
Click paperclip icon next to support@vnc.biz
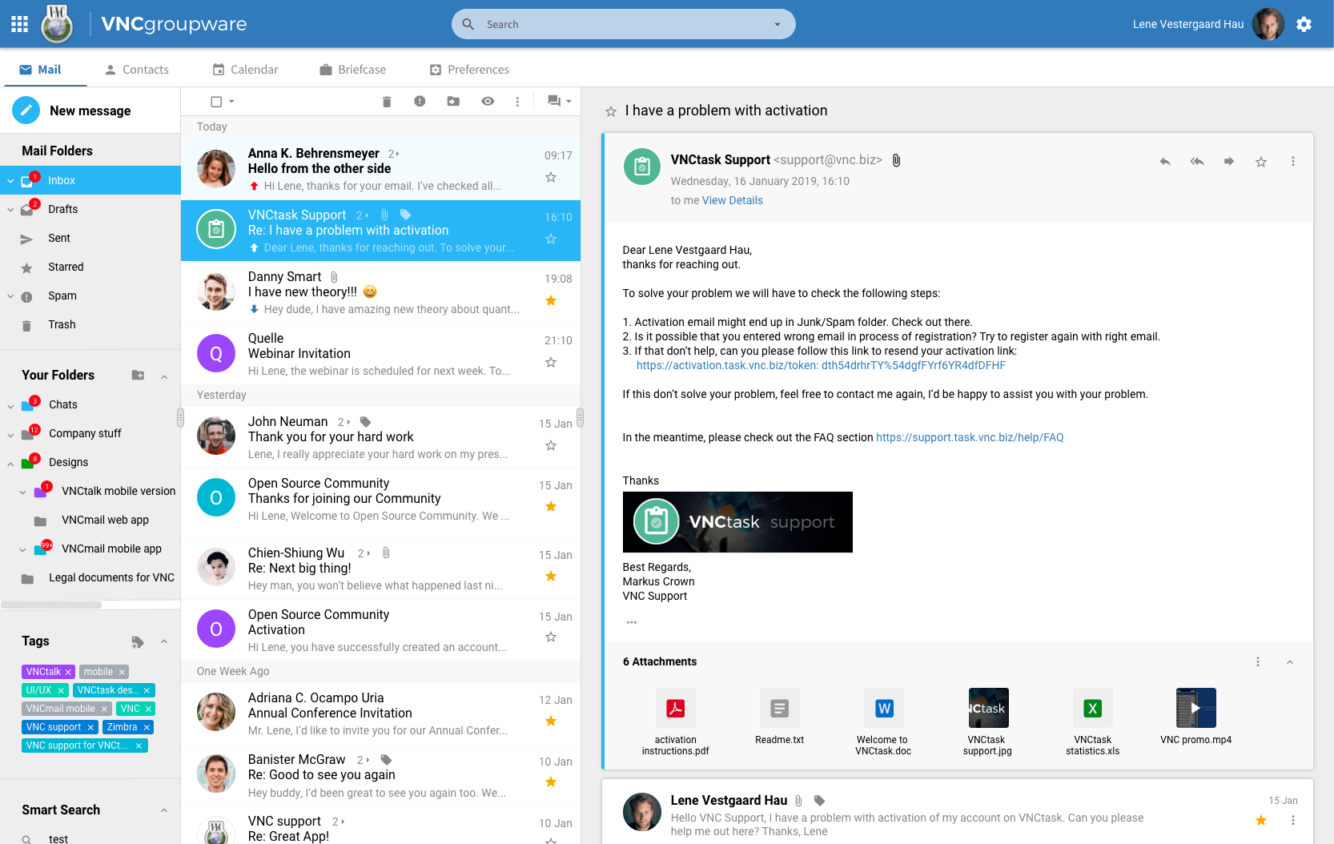tap(896, 160)
